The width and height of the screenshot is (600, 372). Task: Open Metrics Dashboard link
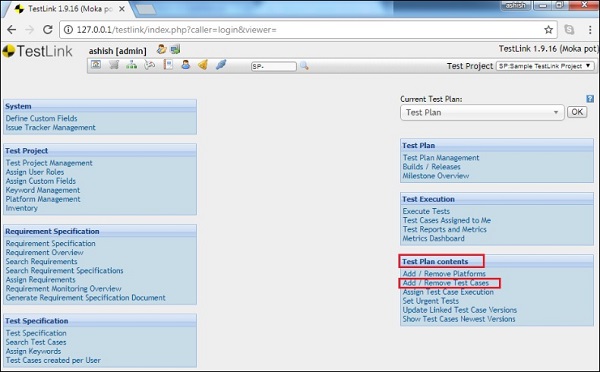[x=434, y=238]
